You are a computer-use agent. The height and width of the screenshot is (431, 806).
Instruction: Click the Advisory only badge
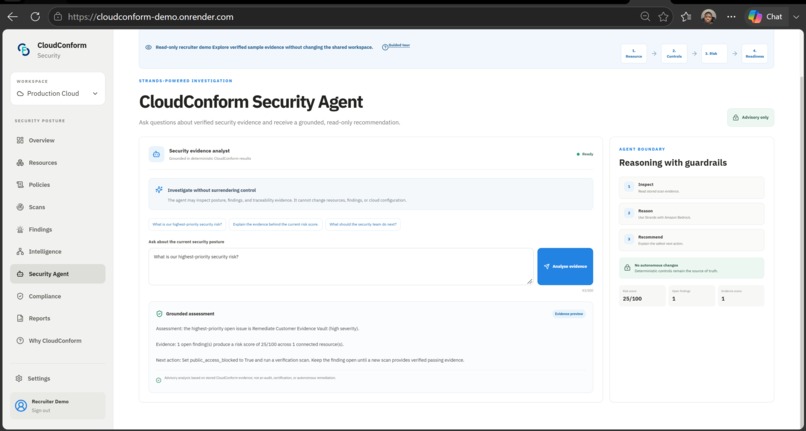point(750,117)
